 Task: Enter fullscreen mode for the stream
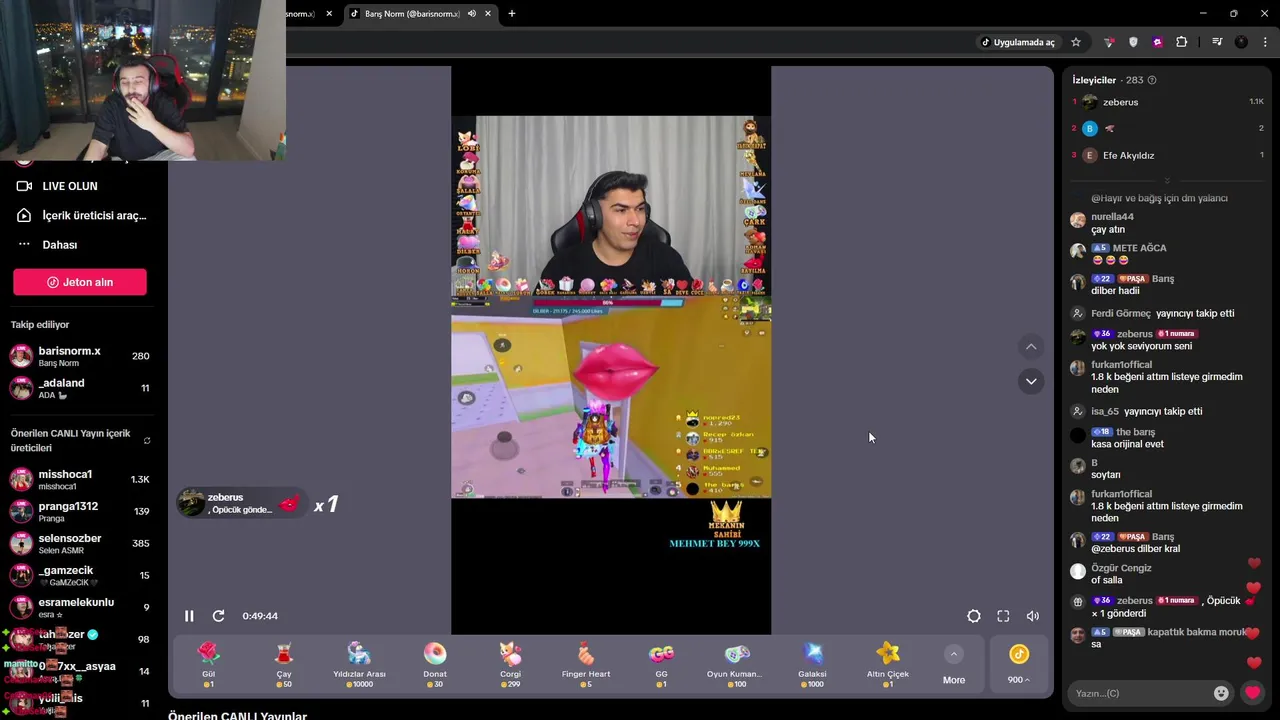(1003, 616)
